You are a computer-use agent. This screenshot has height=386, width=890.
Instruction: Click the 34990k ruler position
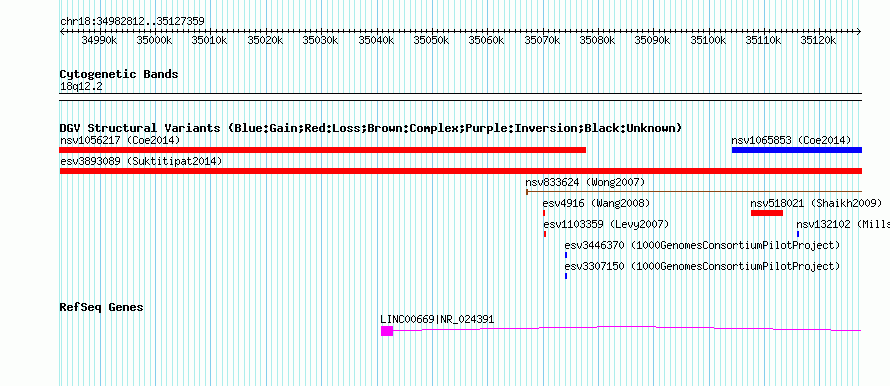click(99, 41)
